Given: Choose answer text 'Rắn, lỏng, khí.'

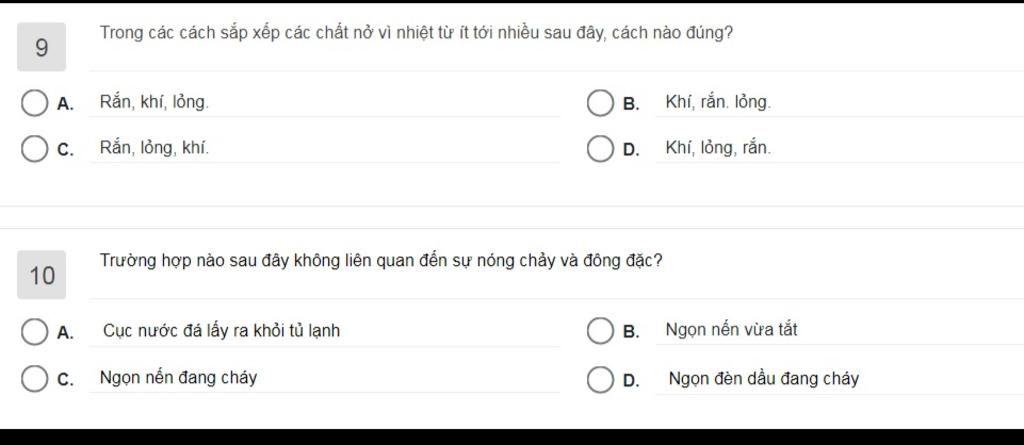Looking at the screenshot, I should tap(154, 148).
